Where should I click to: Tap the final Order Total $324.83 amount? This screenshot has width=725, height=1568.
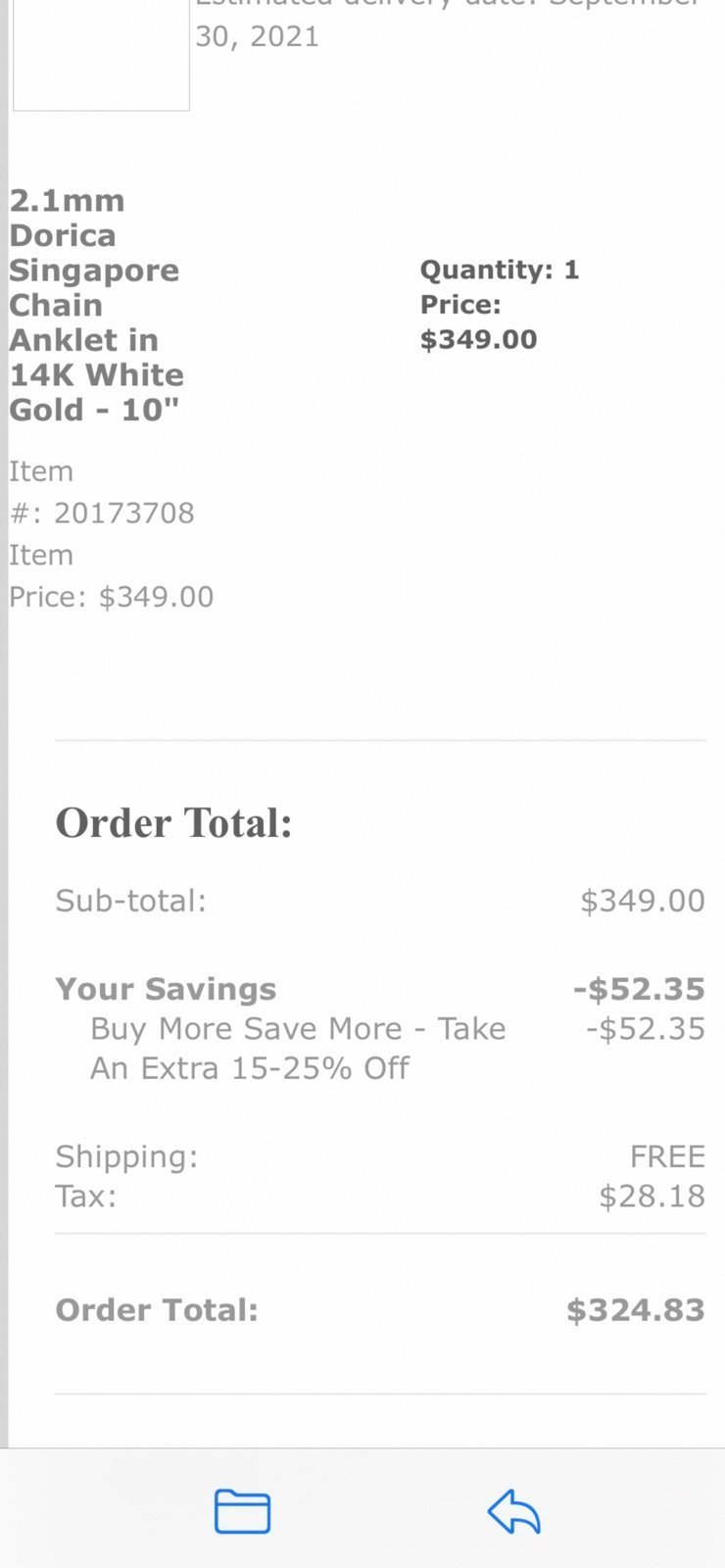coord(636,1310)
